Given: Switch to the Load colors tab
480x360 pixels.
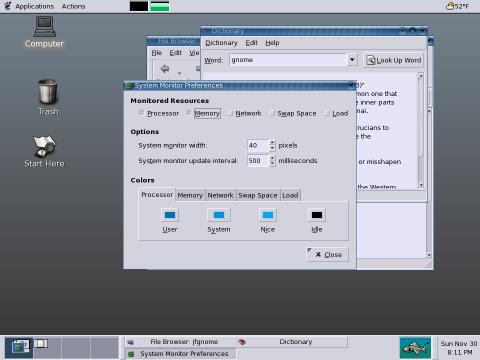Looking at the screenshot, I should 290,195.
